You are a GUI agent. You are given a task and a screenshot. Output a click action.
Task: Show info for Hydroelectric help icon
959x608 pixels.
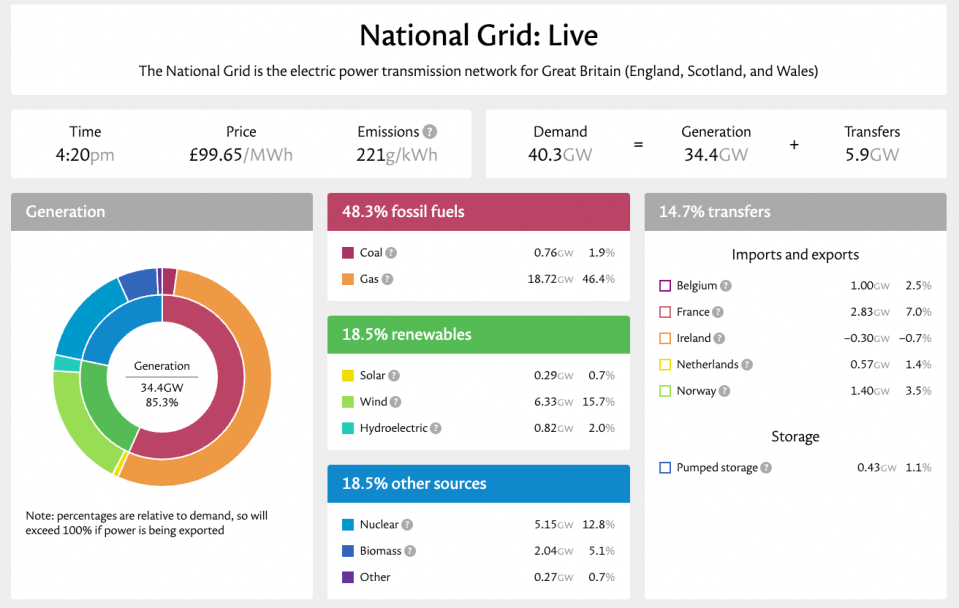click(x=435, y=428)
